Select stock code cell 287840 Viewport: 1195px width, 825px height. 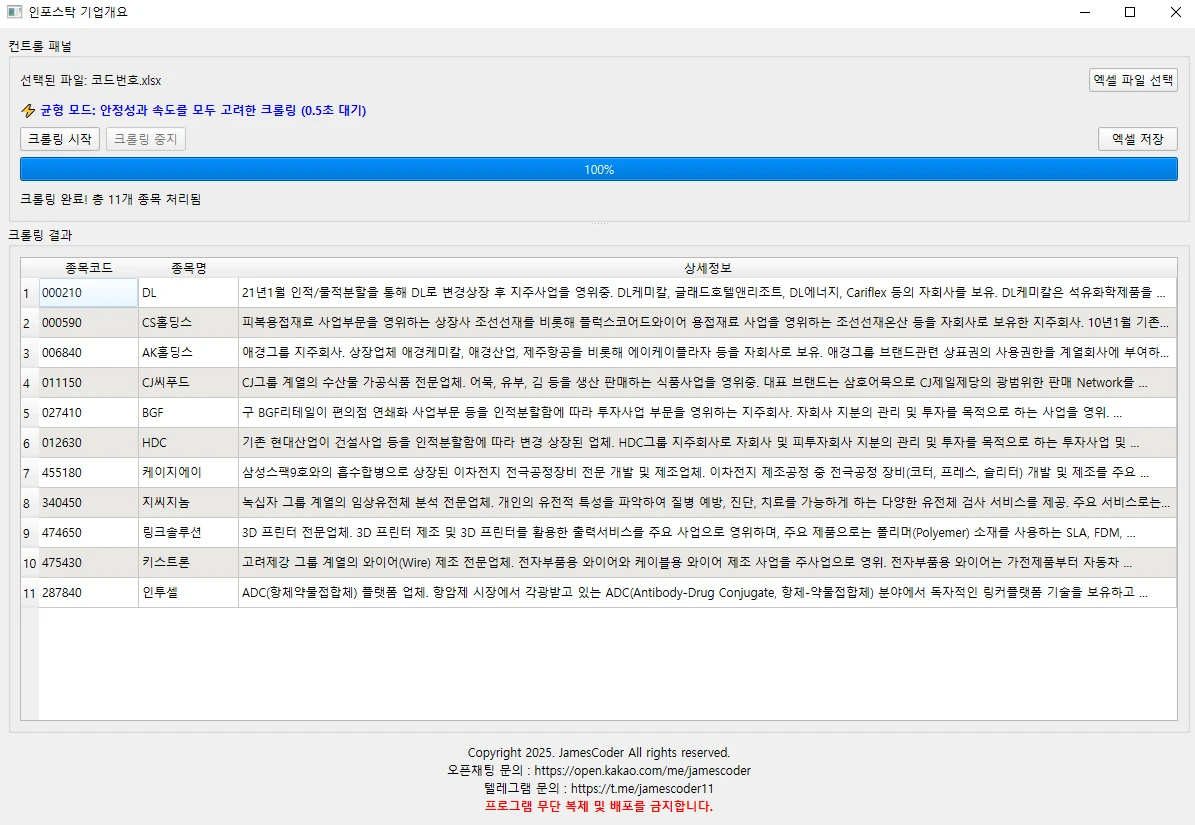pos(88,593)
